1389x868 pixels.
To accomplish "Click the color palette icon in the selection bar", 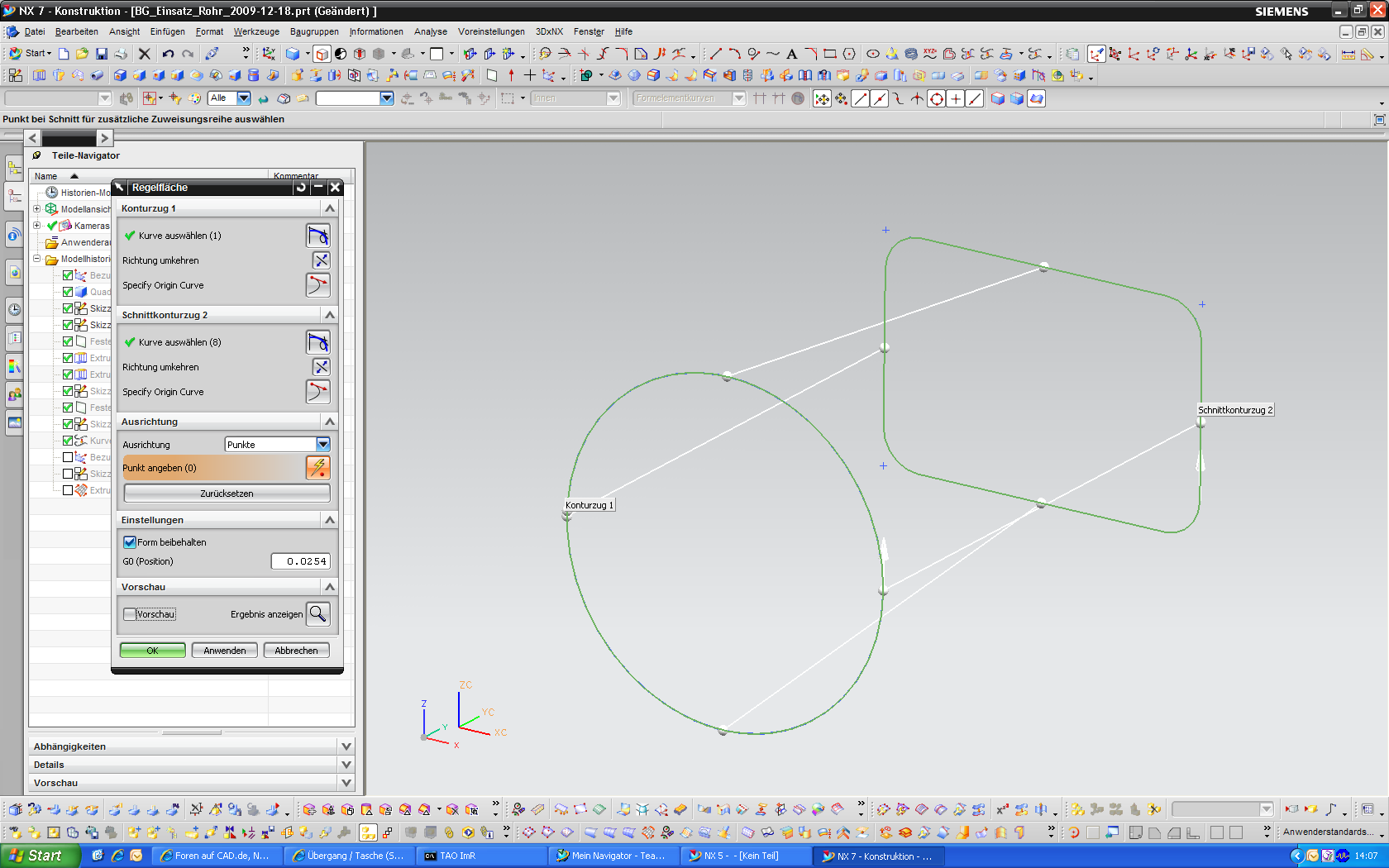I will click(194, 98).
